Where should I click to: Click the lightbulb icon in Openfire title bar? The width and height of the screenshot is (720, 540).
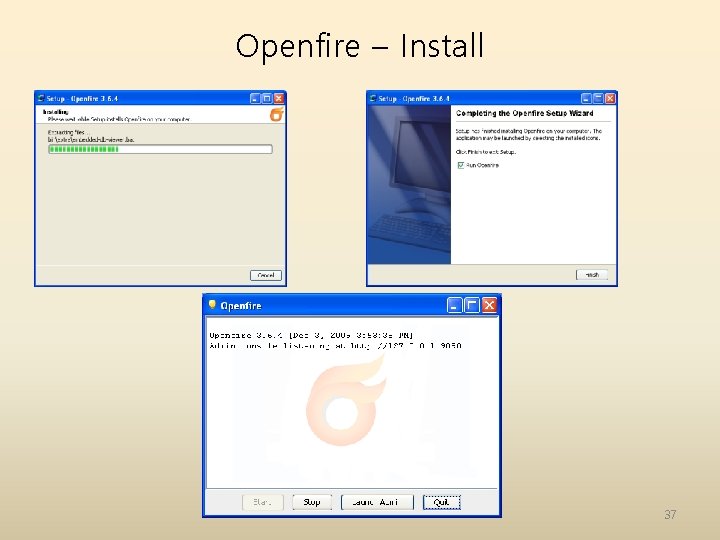click(212, 305)
